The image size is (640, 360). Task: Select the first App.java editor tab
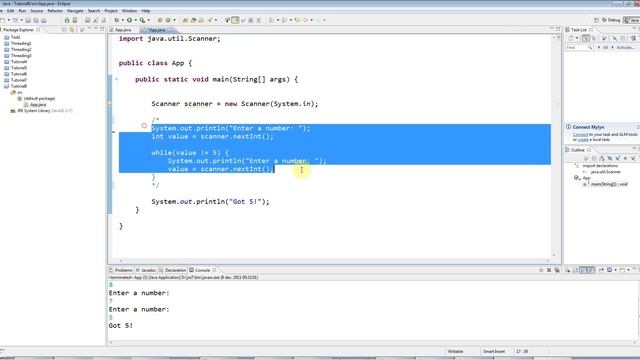(x=122, y=30)
